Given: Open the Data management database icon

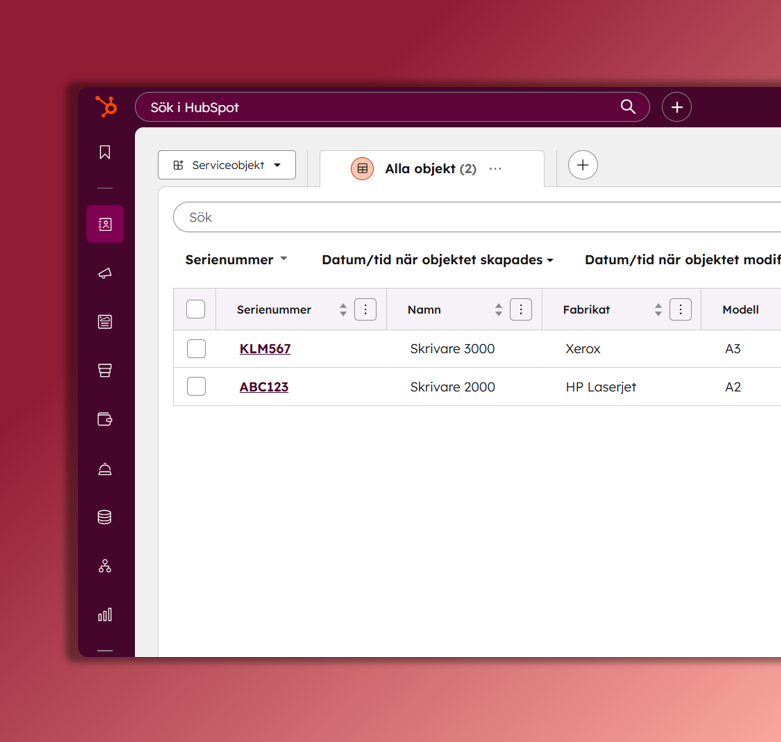Looking at the screenshot, I should pos(105,517).
